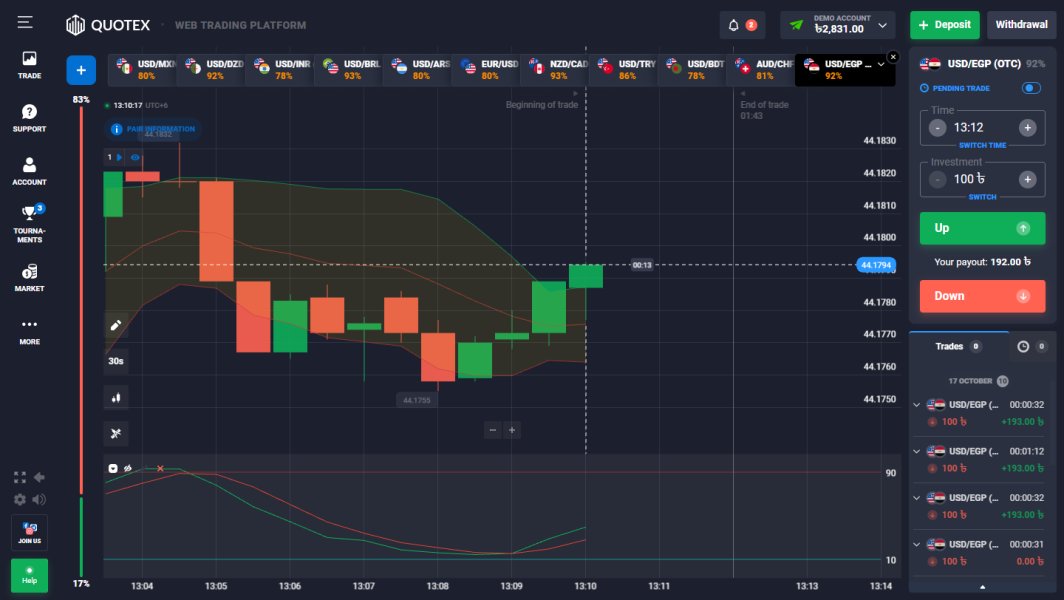Click the back arrow icon near settings
This screenshot has height=600, width=1064.
(x=39, y=477)
